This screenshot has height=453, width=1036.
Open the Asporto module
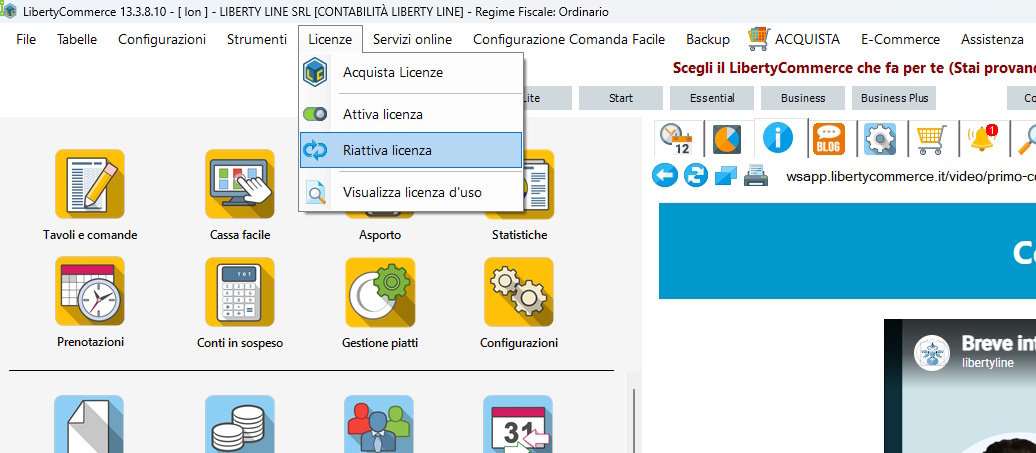(x=380, y=234)
